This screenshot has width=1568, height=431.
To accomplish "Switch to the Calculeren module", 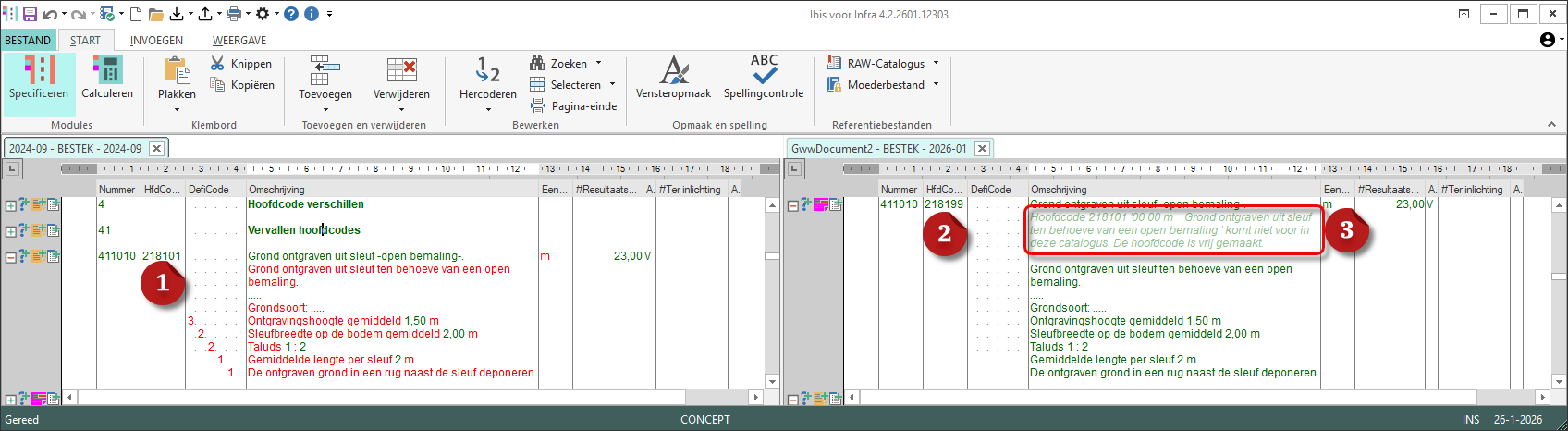I will click(x=107, y=79).
